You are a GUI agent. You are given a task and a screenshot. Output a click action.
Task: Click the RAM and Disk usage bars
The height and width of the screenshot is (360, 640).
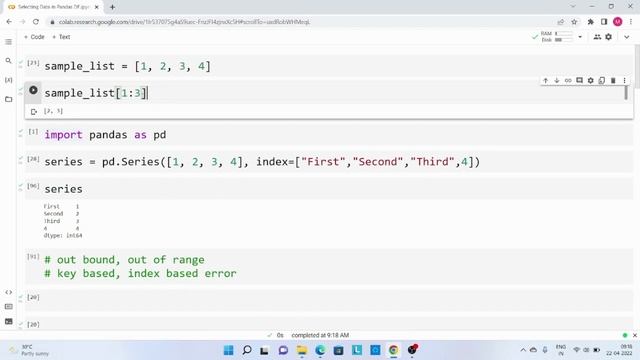[557, 37]
